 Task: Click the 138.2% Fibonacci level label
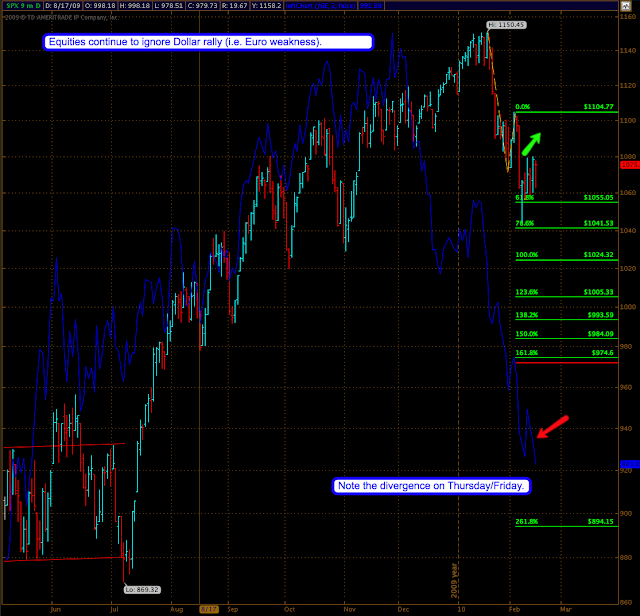coord(527,315)
